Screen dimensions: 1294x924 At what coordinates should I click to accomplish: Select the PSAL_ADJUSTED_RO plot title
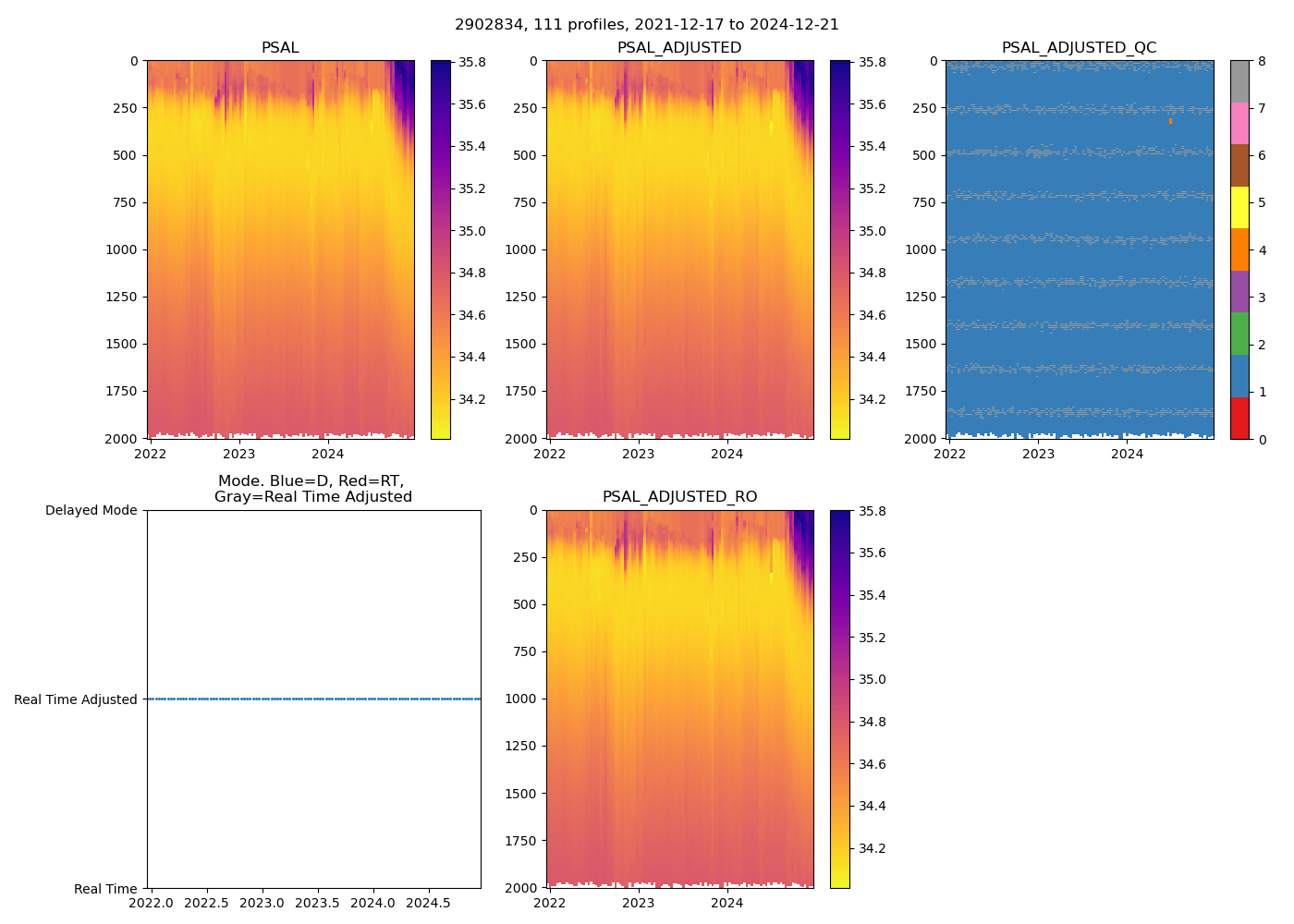(x=679, y=497)
